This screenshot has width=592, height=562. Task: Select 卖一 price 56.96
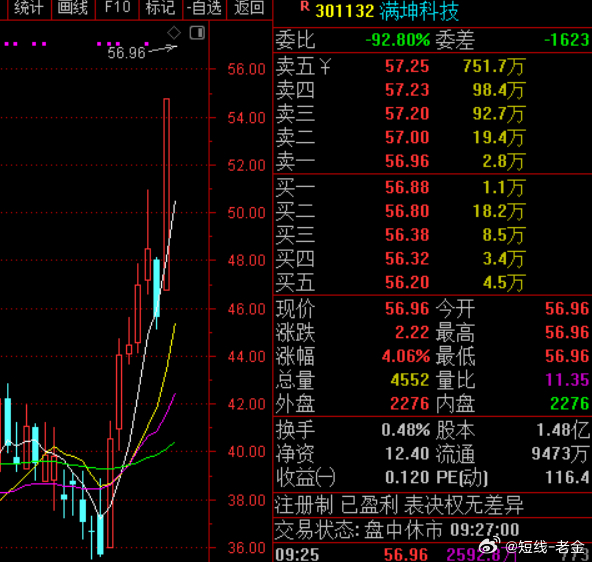click(x=407, y=161)
